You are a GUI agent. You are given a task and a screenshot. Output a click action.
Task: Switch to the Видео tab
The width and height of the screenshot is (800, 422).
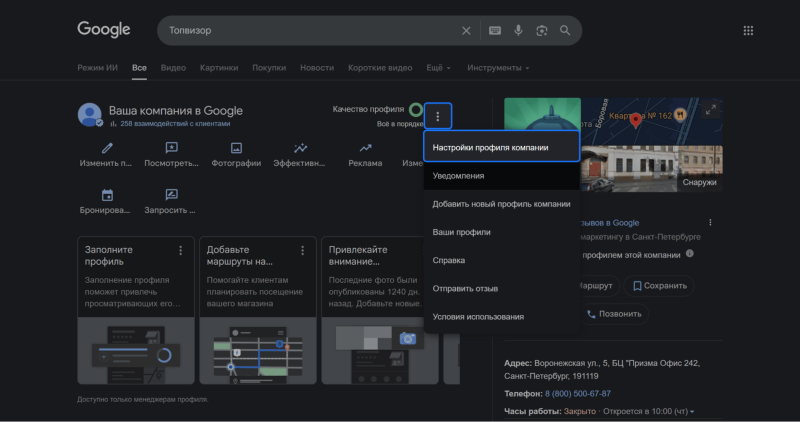(173, 68)
